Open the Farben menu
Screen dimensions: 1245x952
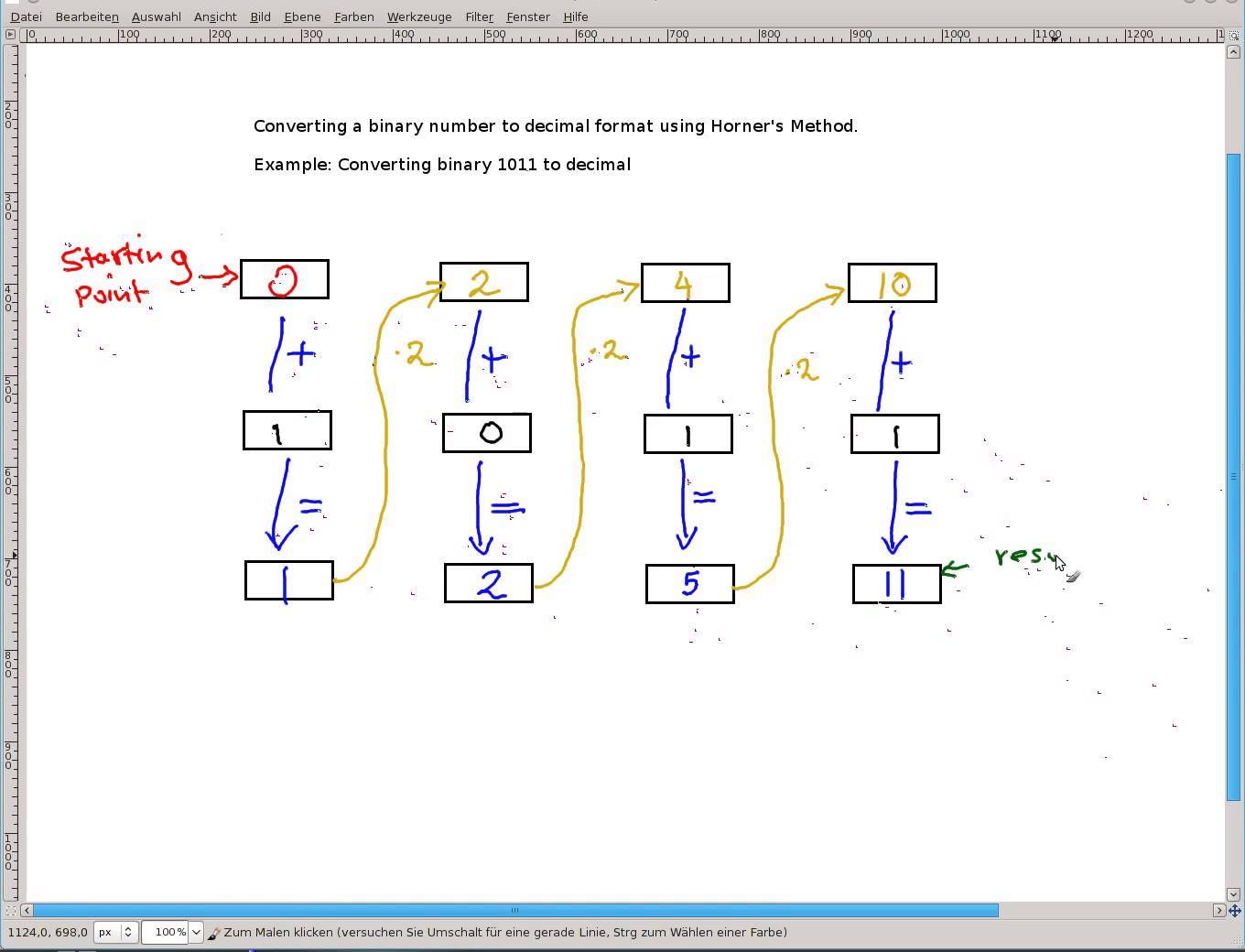353,16
